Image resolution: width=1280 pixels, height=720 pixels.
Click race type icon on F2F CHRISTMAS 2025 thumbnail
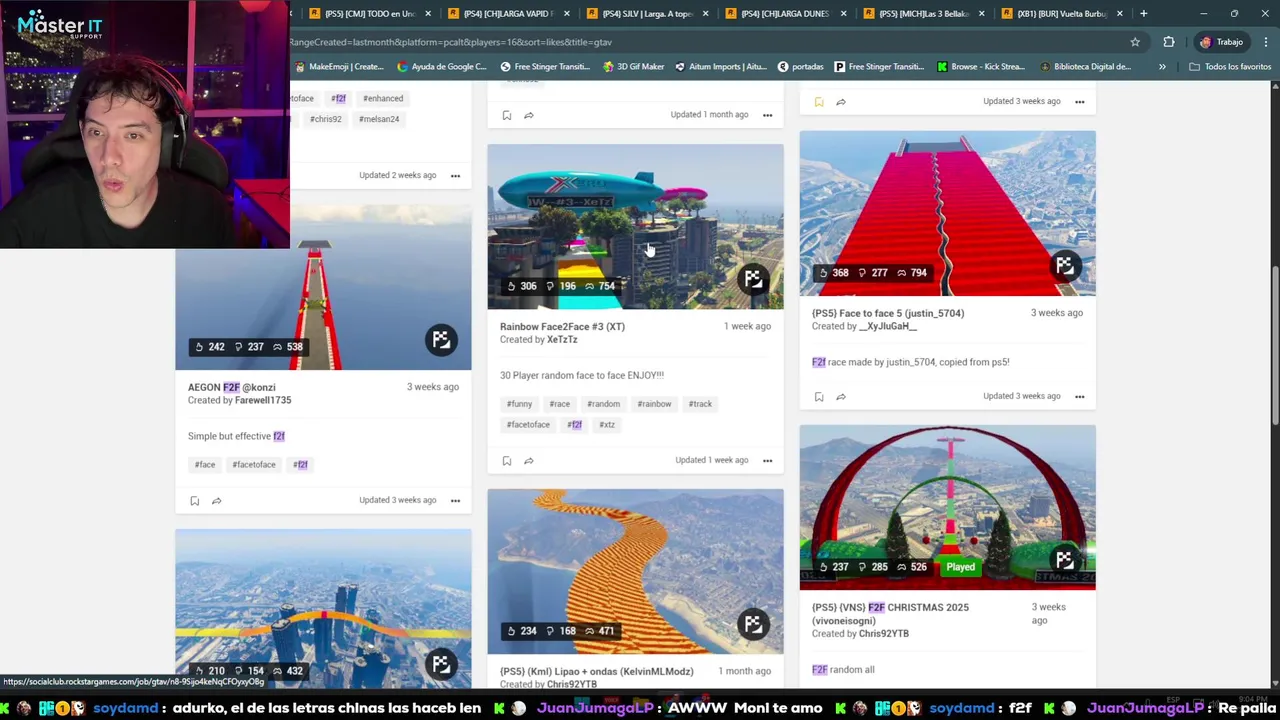point(1065,560)
